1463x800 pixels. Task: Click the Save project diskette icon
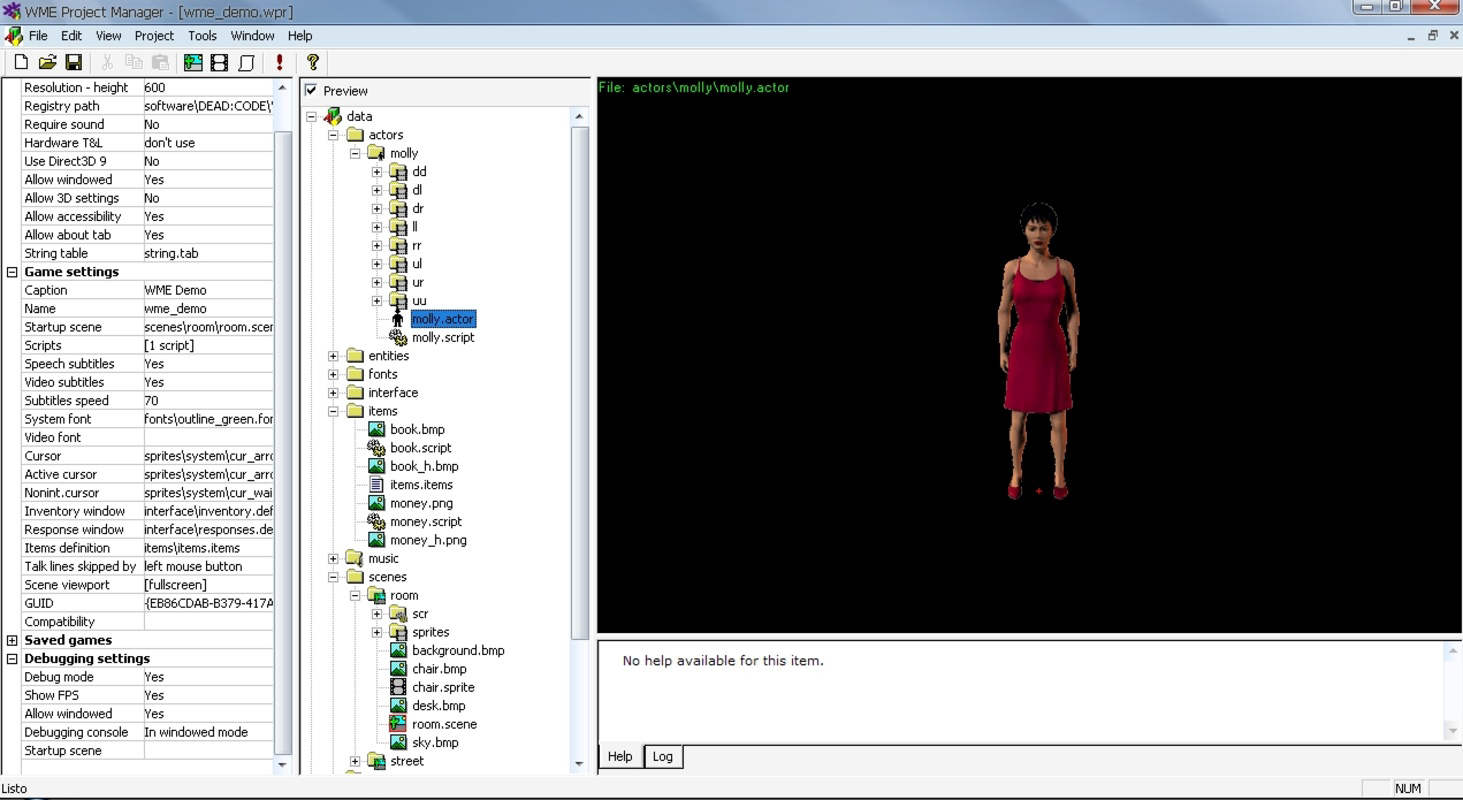[x=74, y=62]
